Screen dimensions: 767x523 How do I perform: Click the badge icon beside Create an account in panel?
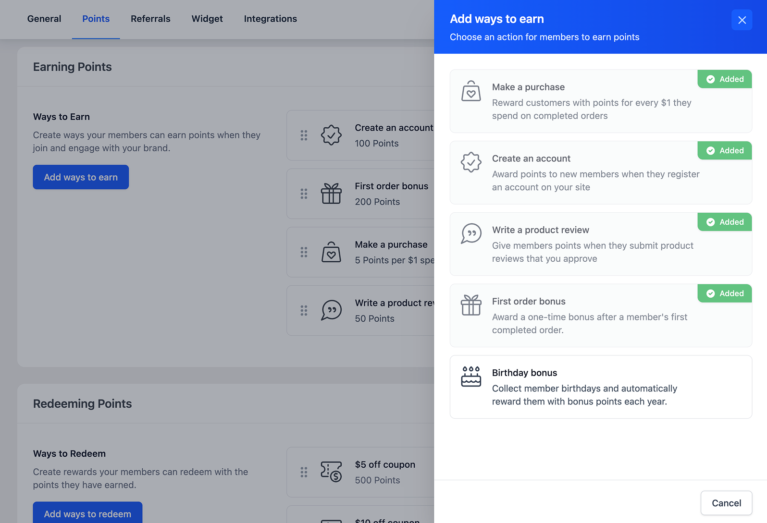tap(471, 162)
